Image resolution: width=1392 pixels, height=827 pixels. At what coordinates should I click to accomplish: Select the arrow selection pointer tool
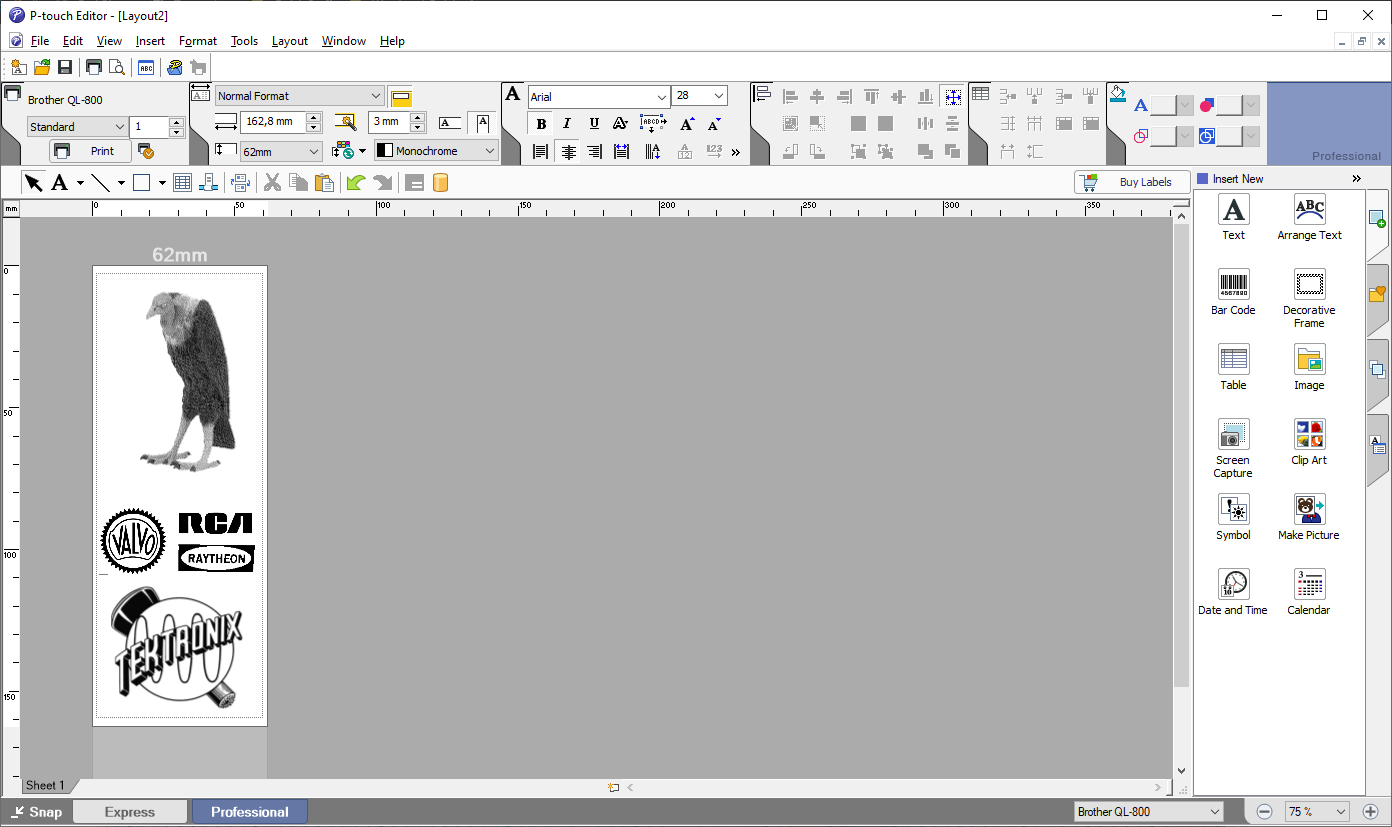(x=34, y=183)
